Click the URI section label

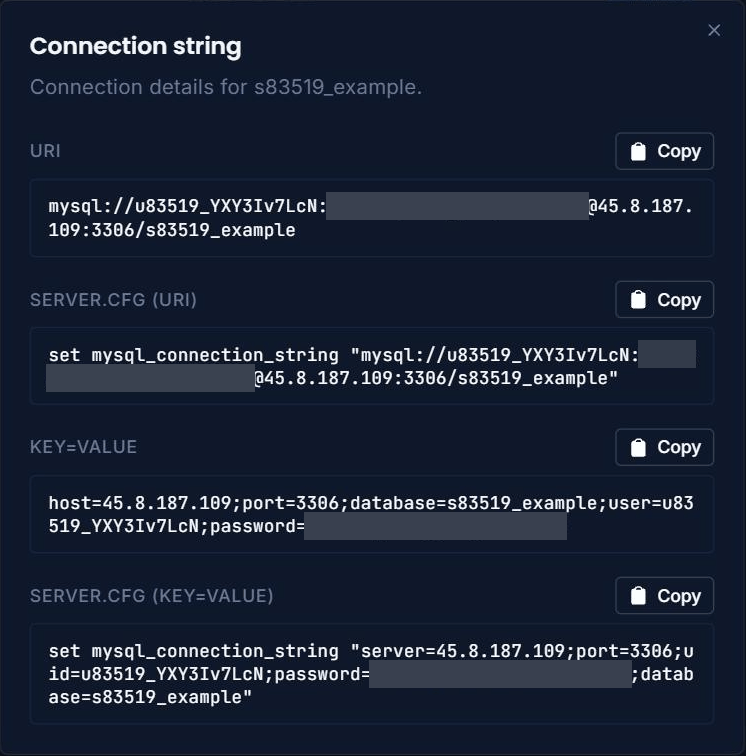[45, 151]
